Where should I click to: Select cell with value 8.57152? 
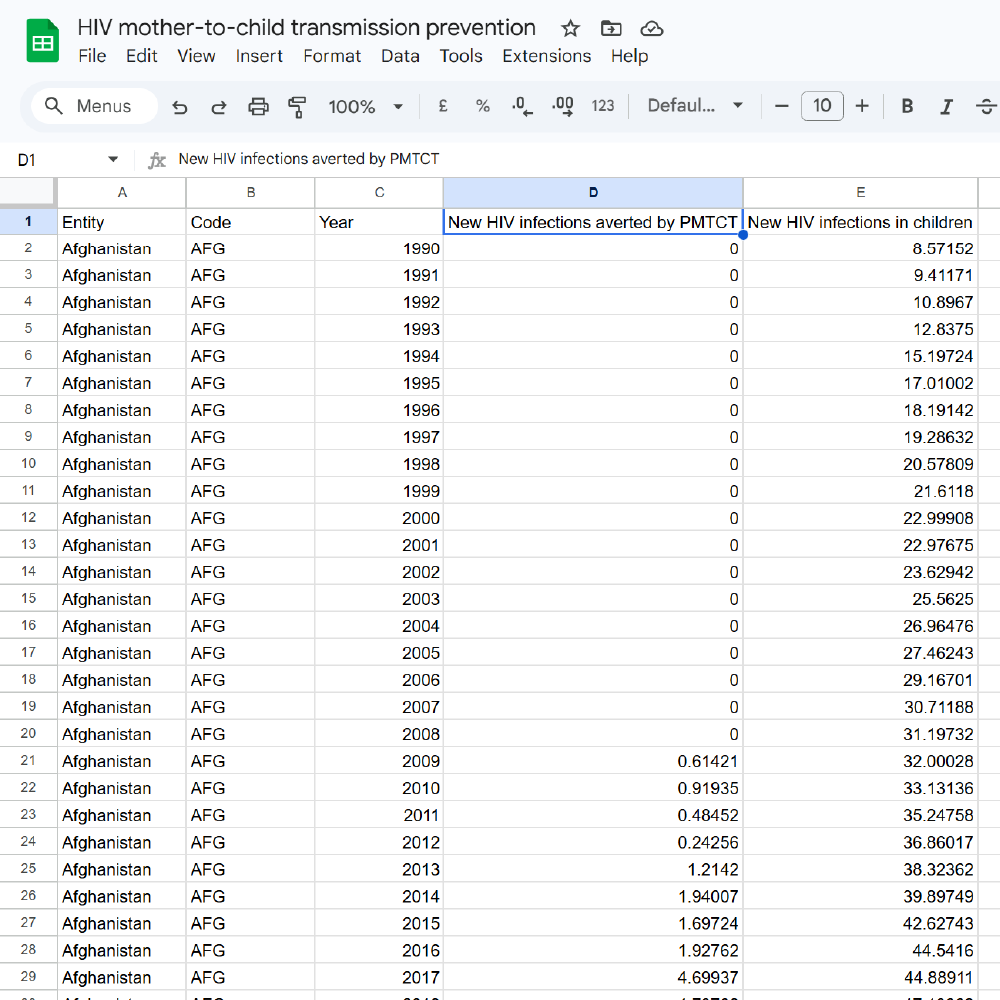(860, 249)
